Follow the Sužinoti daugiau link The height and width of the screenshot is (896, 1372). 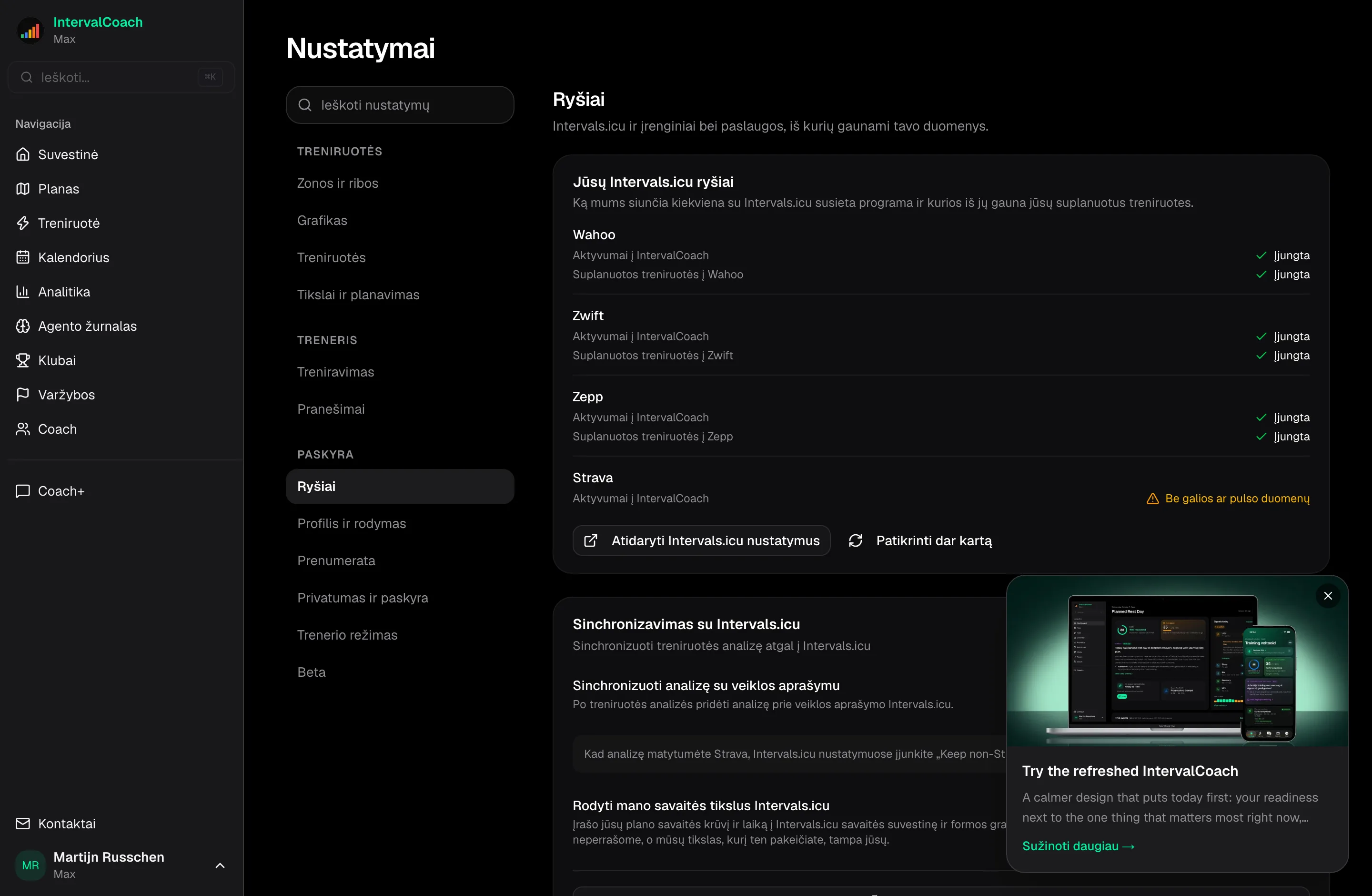tap(1078, 846)
